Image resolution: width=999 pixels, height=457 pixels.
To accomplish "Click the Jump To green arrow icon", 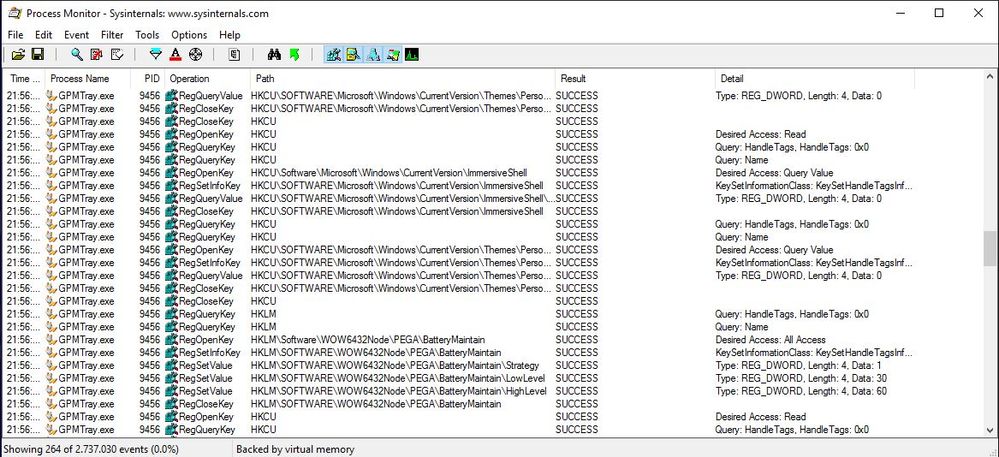I will pos(294,54).
